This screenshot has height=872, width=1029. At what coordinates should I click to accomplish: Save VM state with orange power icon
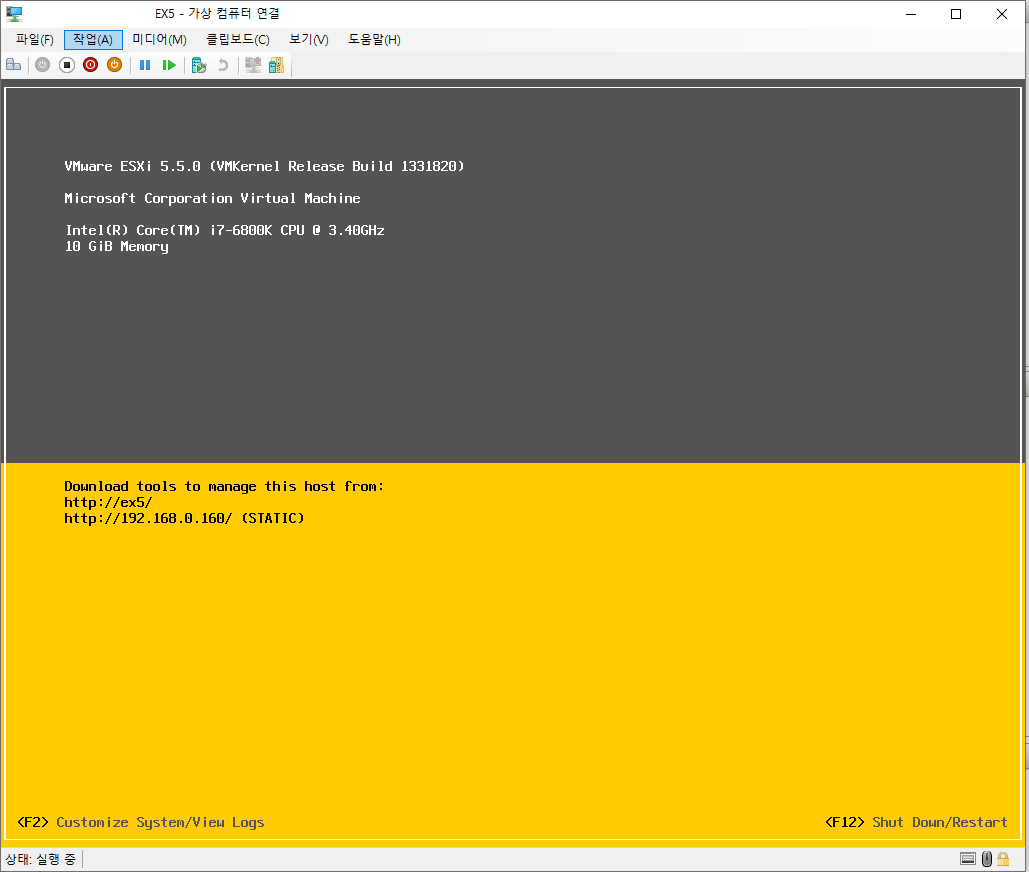114,65
